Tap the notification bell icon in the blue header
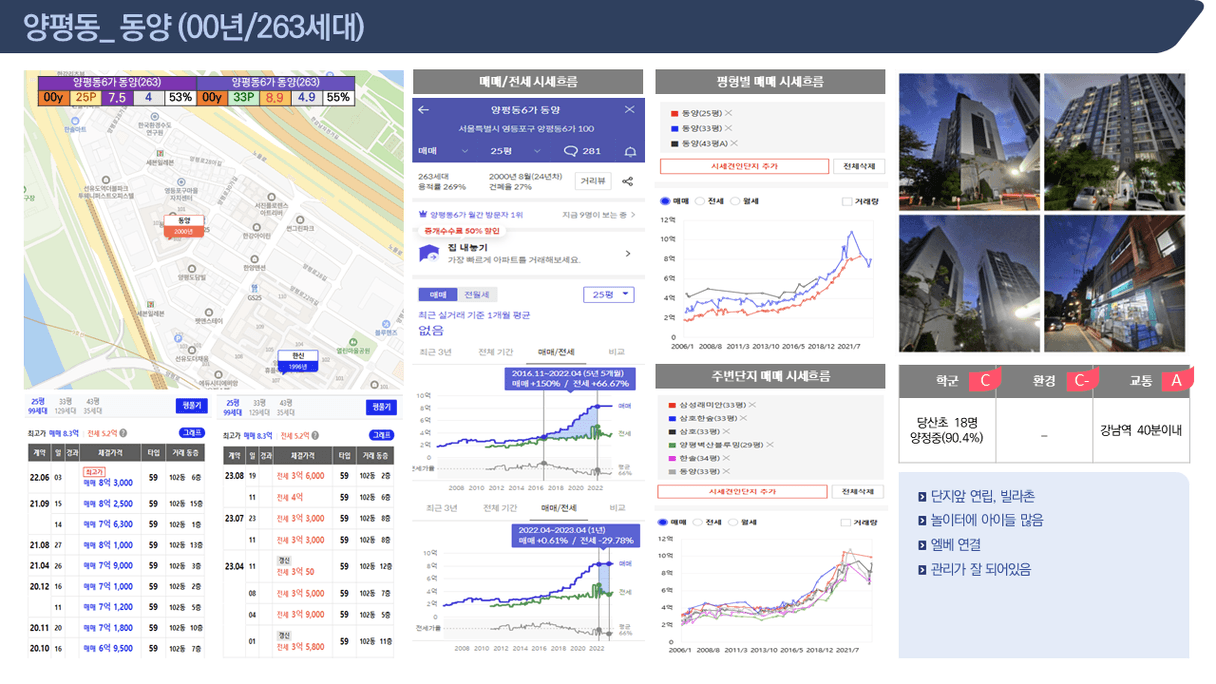The image size is (1216, 684). 630,151
